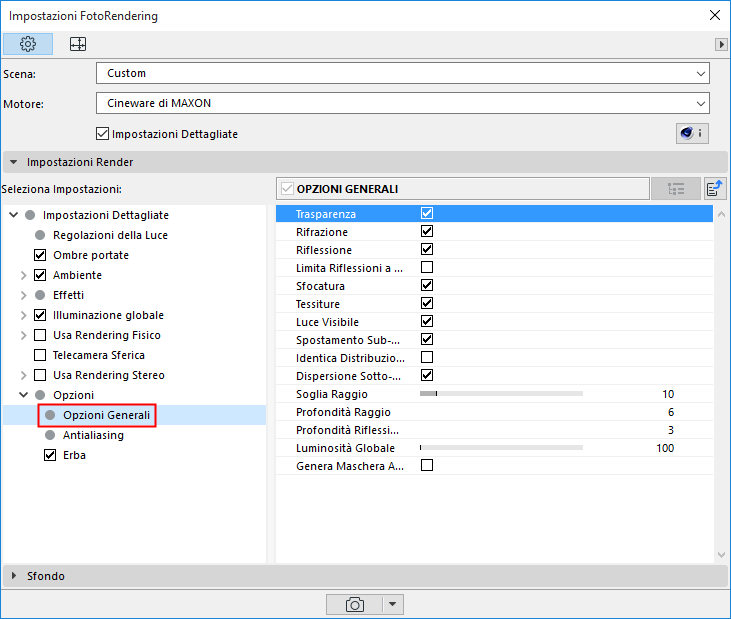Click the Profondità Raggio value 6
The image size is (731, 619).
point(671,412)
